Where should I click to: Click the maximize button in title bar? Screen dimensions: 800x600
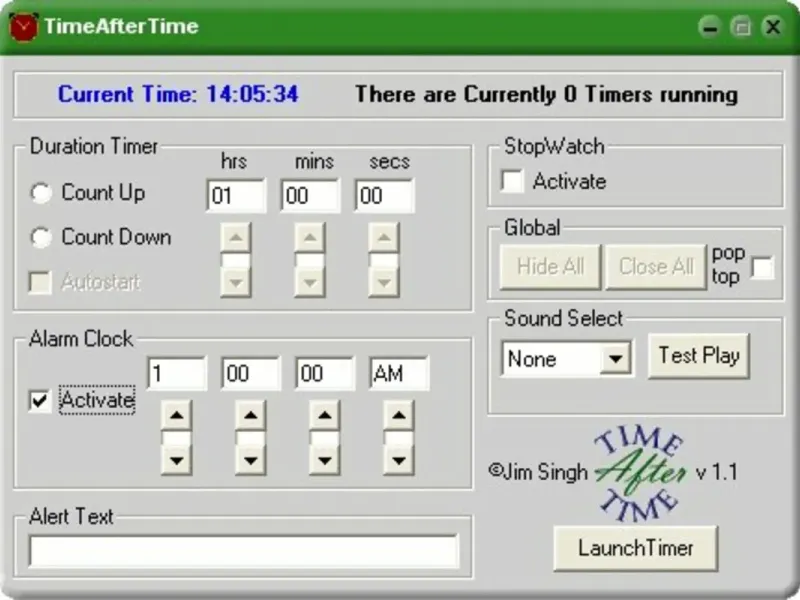coord(741,27)
